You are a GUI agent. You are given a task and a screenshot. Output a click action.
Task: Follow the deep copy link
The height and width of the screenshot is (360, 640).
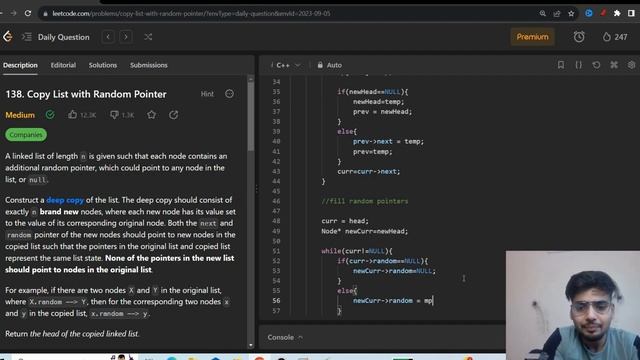click(65, 200)
